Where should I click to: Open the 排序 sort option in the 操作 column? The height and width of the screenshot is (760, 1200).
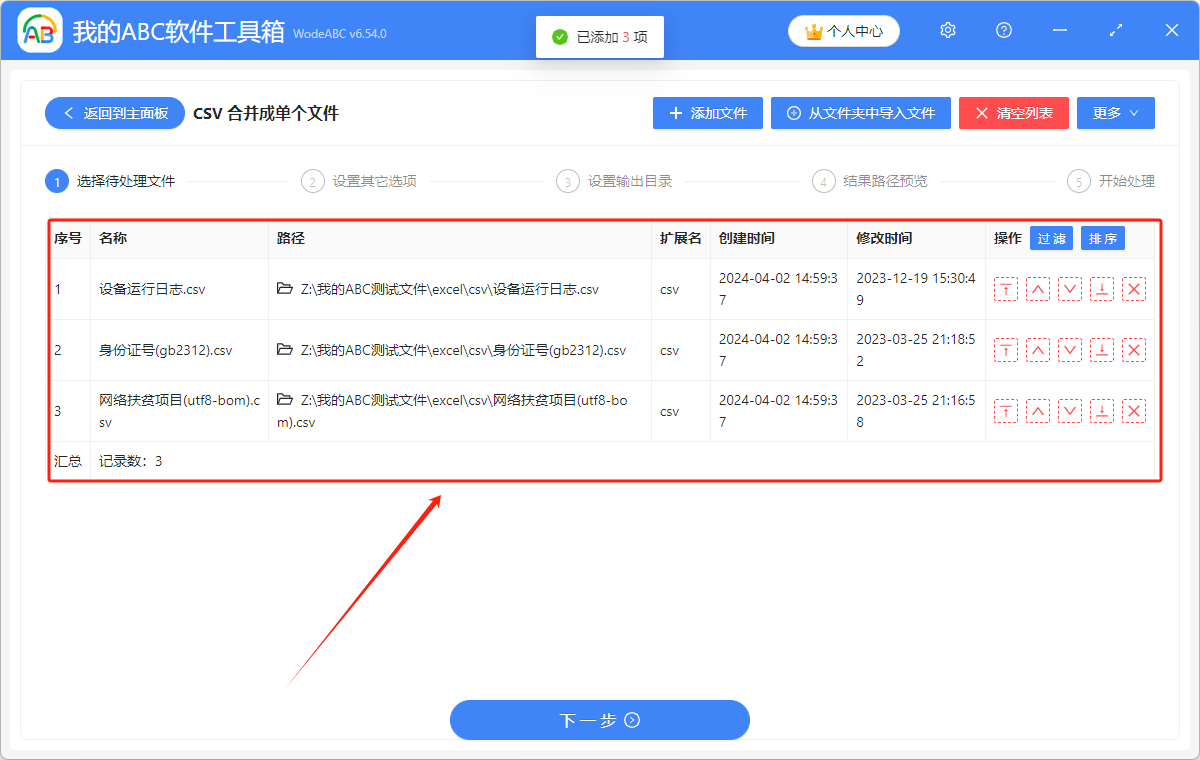point(1102,238)
